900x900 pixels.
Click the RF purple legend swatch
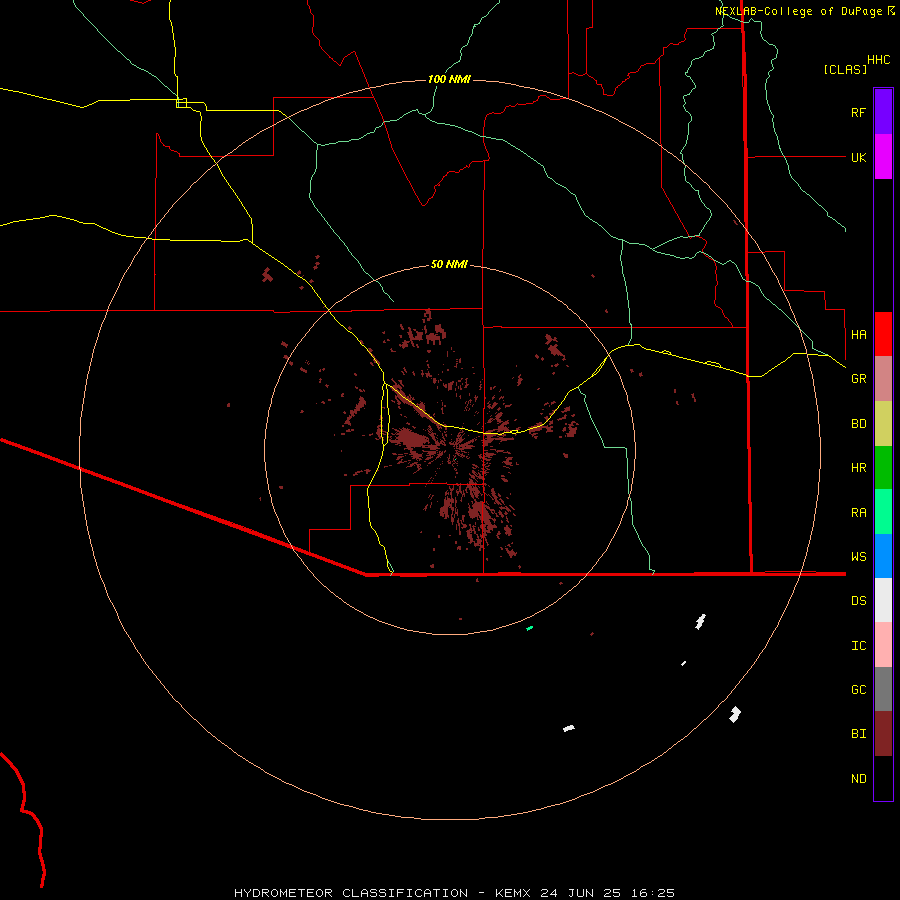(883, 112)
